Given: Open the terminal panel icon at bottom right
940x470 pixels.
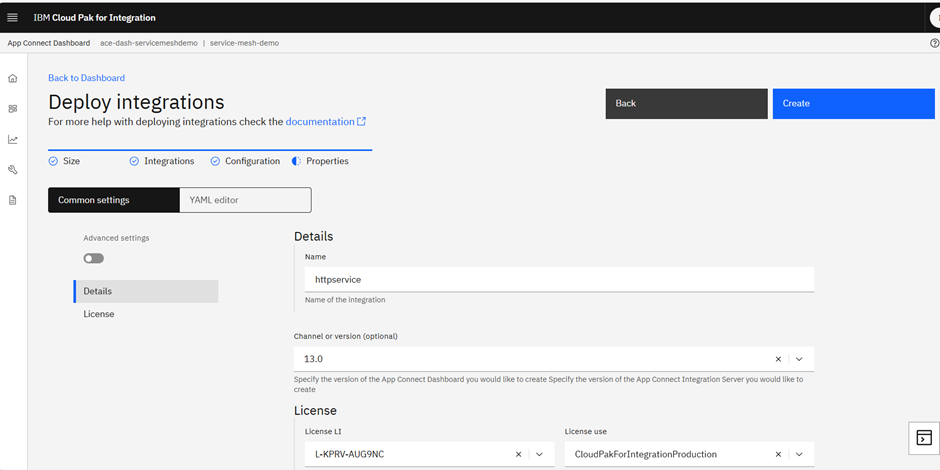Looking at the screenshot, I should click(924, 438).
